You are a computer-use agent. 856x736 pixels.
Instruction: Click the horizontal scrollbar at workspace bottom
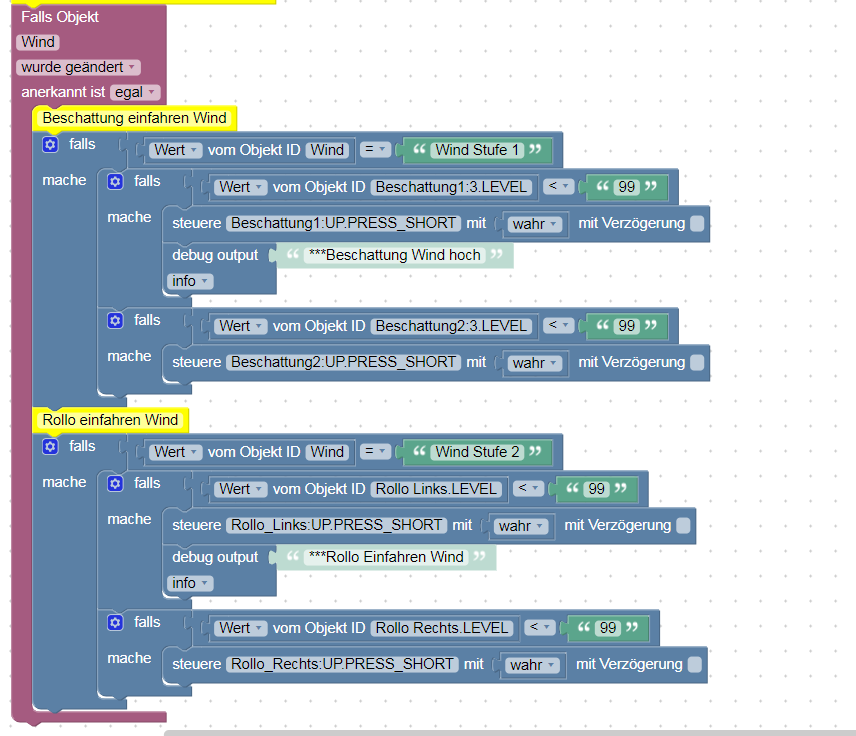click(x=510, y=733)
